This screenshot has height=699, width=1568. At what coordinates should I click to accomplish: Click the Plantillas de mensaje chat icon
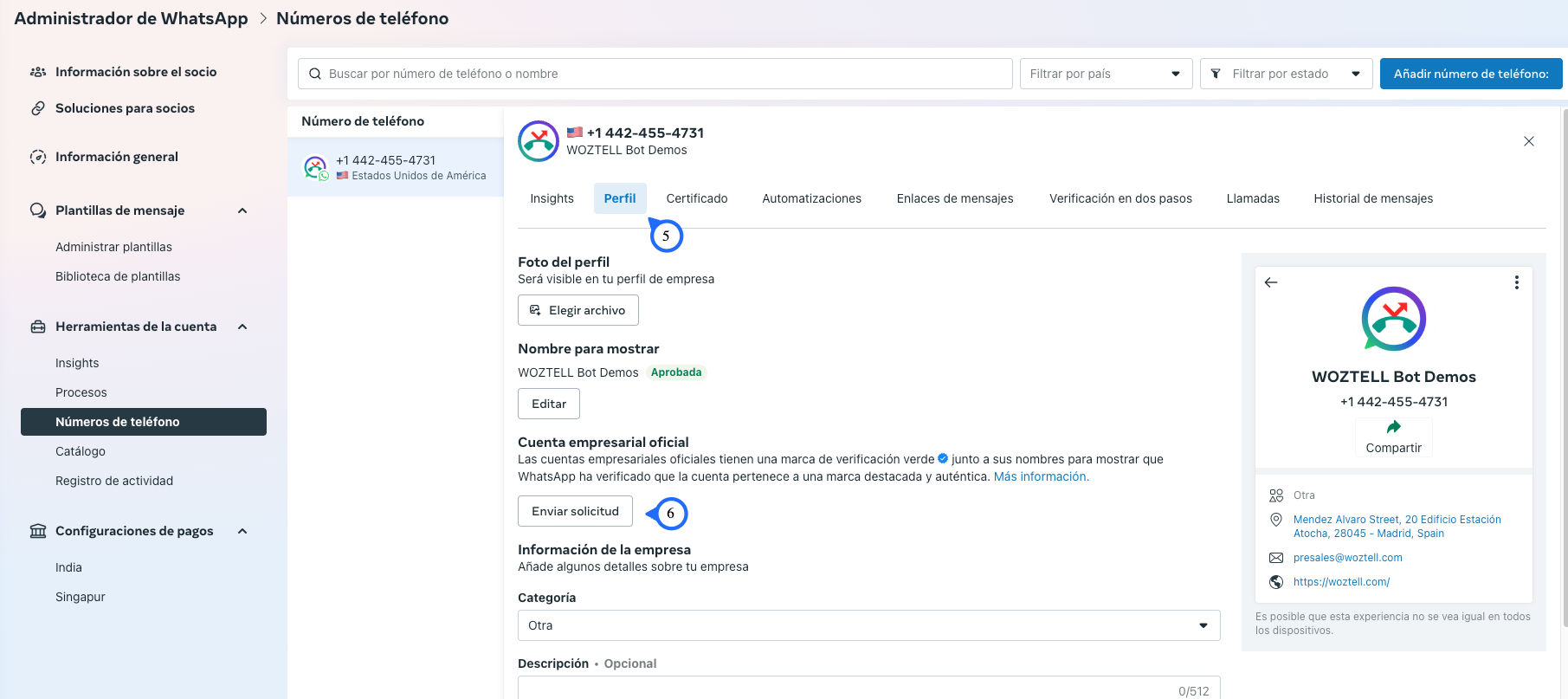38,210
